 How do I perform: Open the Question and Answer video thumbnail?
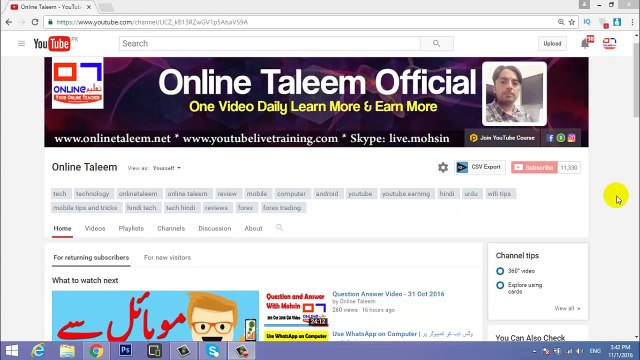[x=296, y=309]
